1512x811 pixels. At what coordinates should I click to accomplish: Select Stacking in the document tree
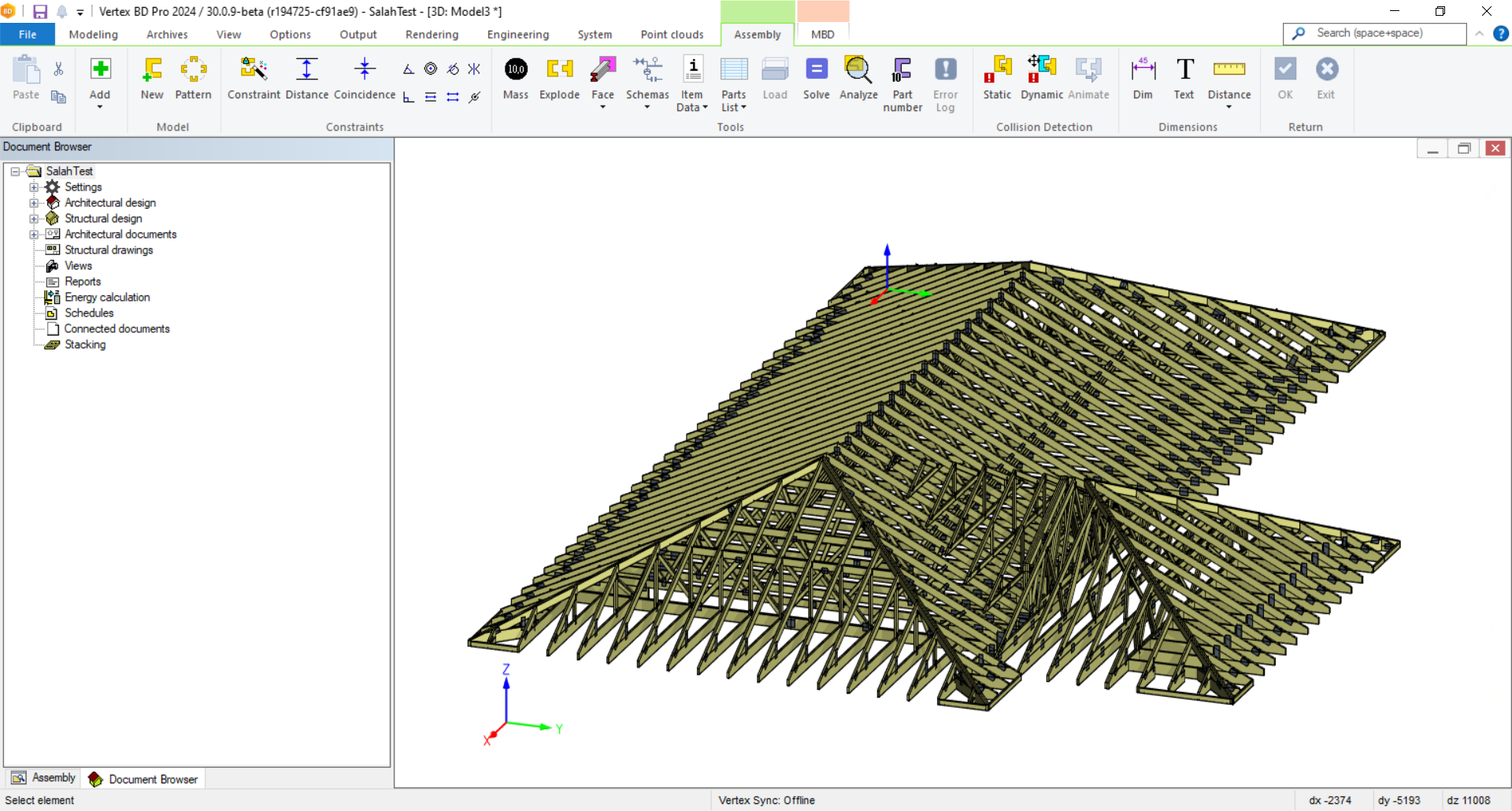pos(85,345)
